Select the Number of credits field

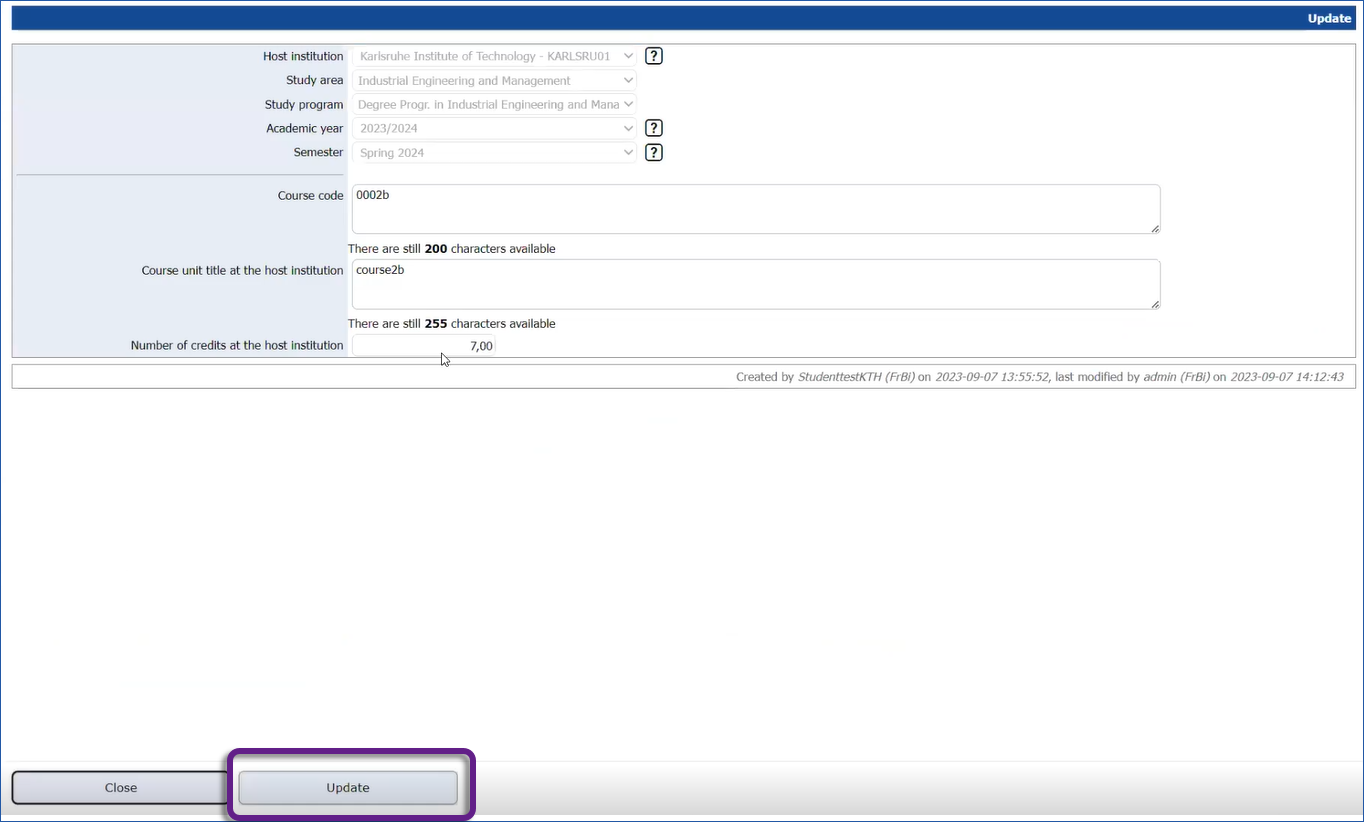(424, 346)
